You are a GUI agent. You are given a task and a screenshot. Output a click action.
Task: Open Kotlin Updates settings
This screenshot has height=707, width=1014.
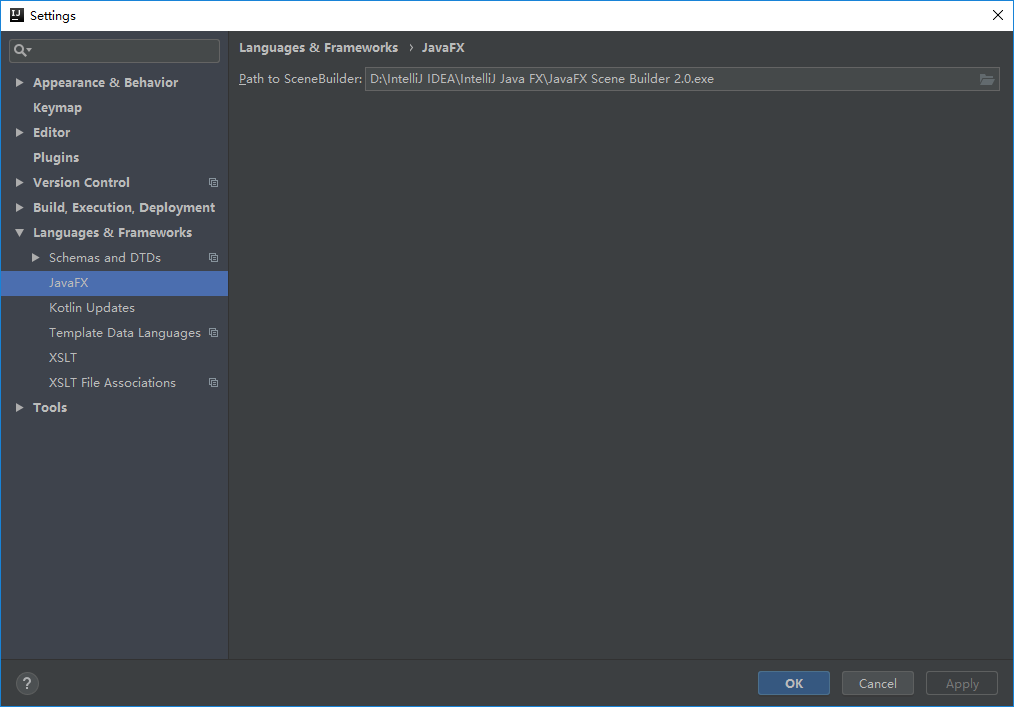[x=92, y=308]
